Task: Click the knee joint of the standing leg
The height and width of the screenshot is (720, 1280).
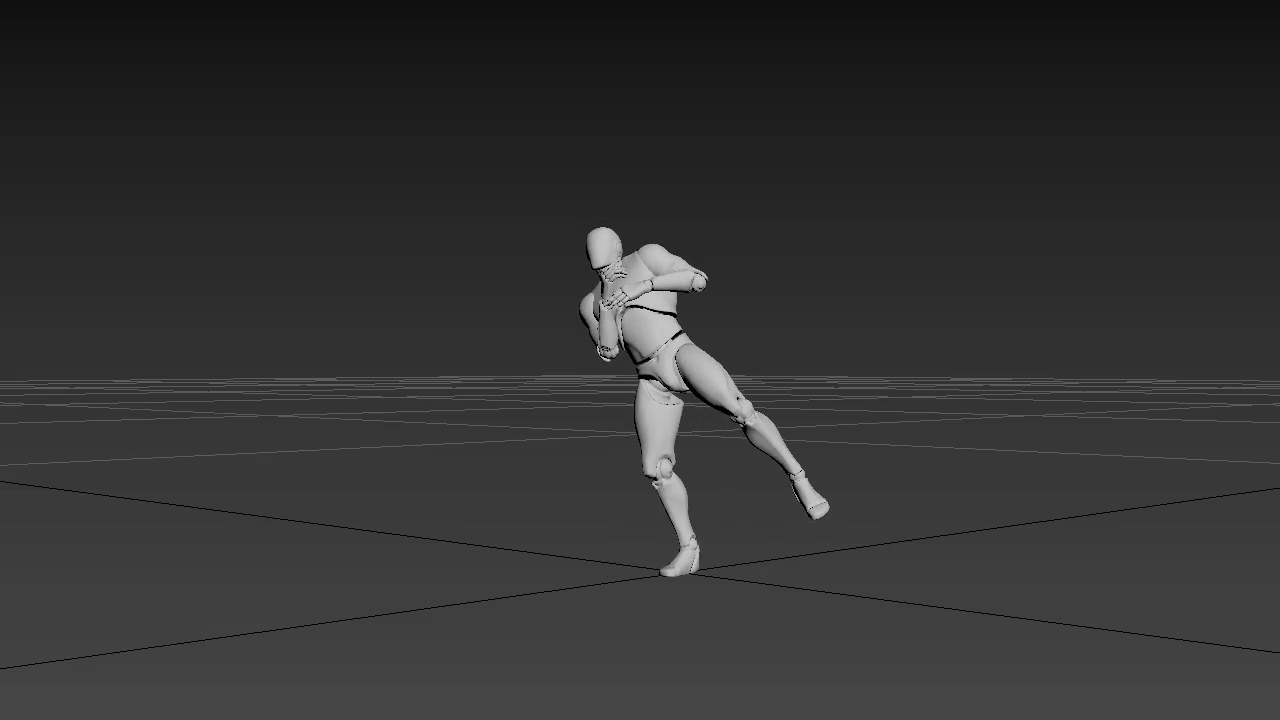Action: 664,466
